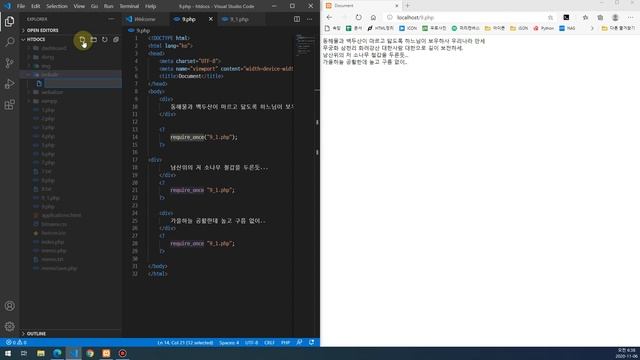Change indentation via Spaces: 4
The height and width of the screenshot is (360, 640).
pyautogui.click(x=229, y=342)
